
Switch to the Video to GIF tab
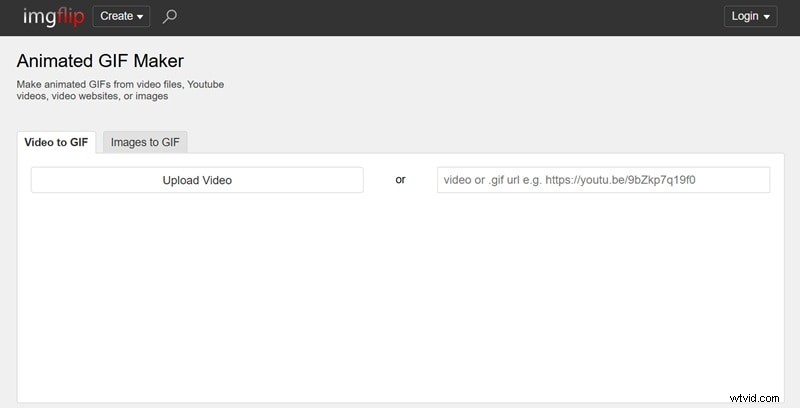coord(56,142)
